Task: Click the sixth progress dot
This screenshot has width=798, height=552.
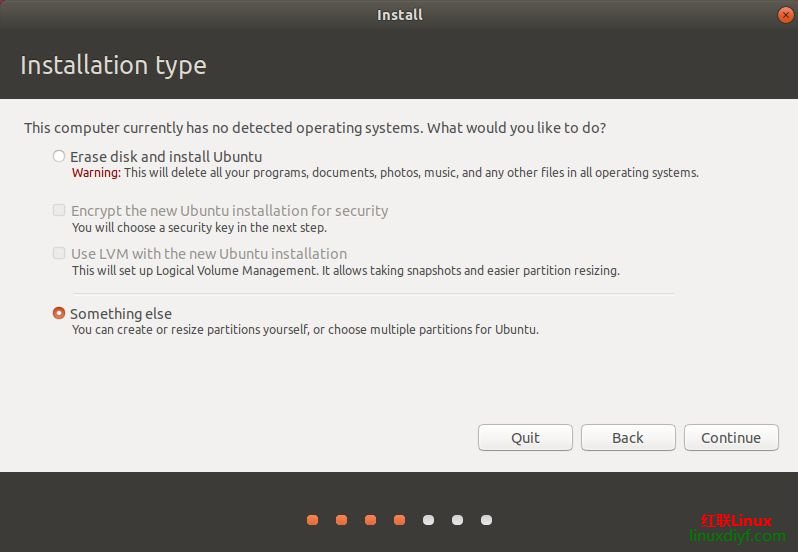Action: point(457,520)
